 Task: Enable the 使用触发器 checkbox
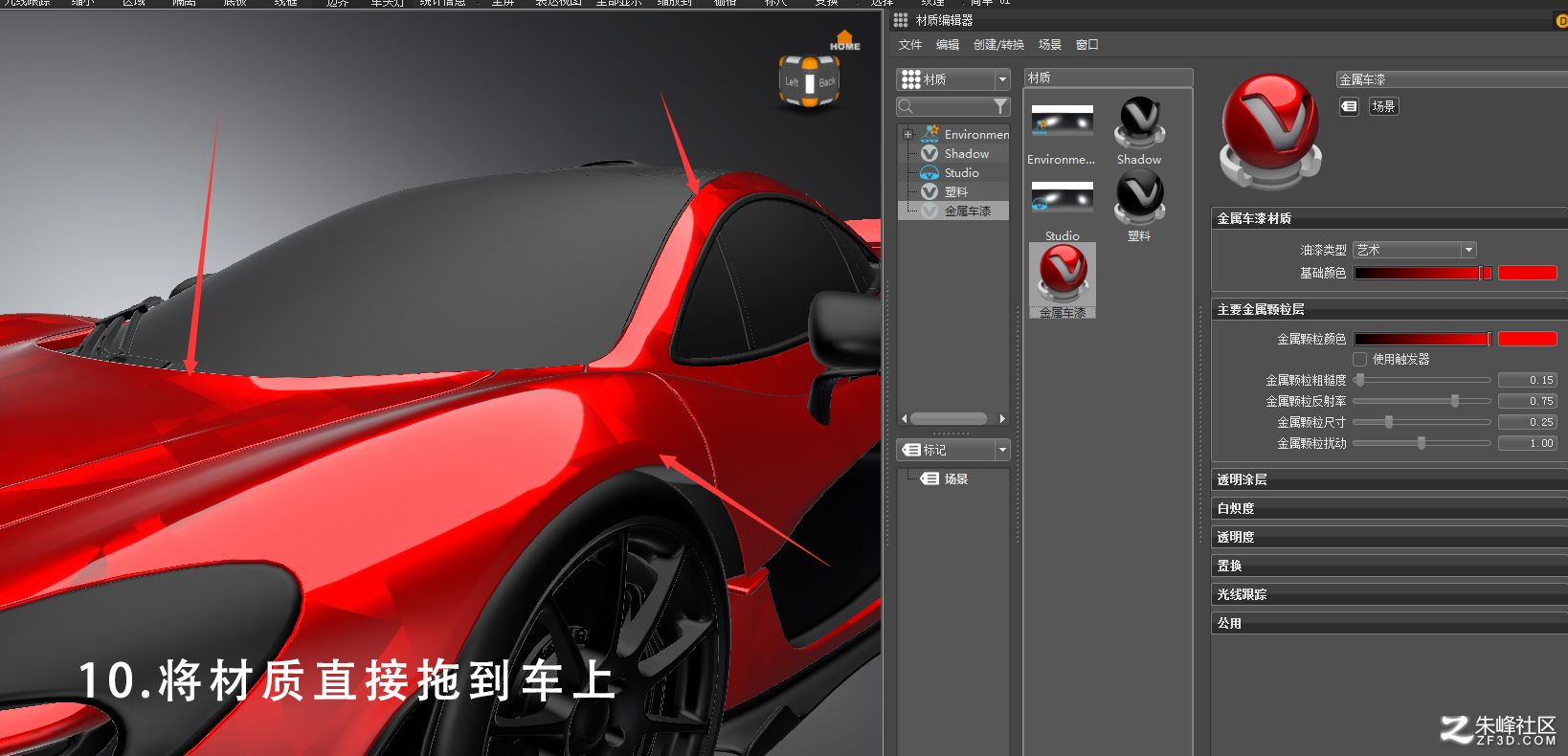pos(1359,359)
